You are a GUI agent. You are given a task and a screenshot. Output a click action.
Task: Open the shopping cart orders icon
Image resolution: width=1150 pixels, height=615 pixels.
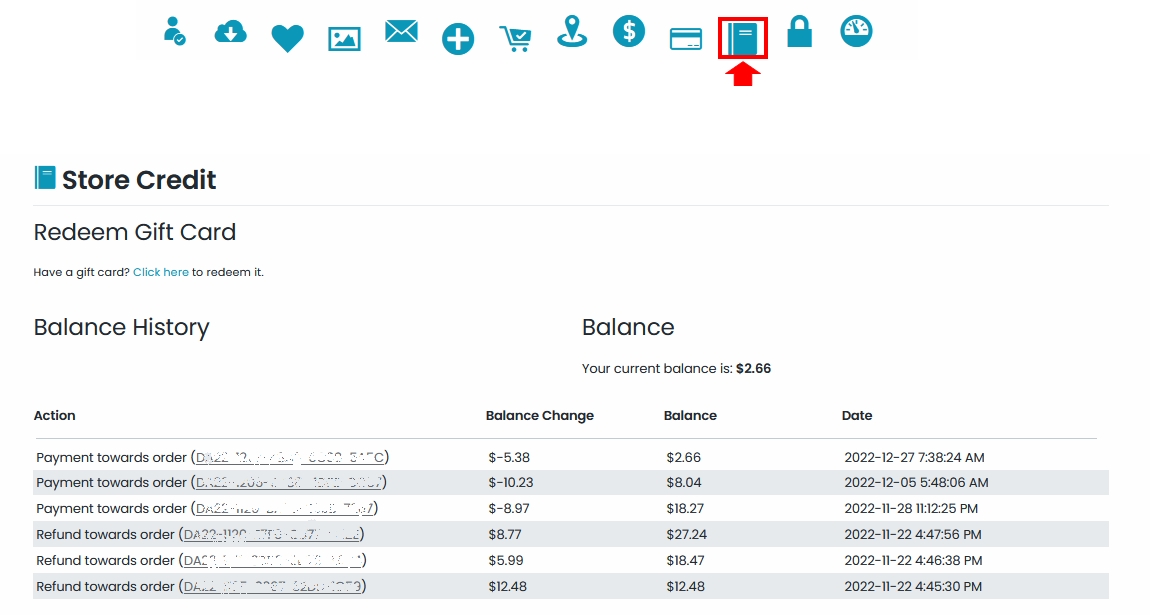(x=515, y=39)
